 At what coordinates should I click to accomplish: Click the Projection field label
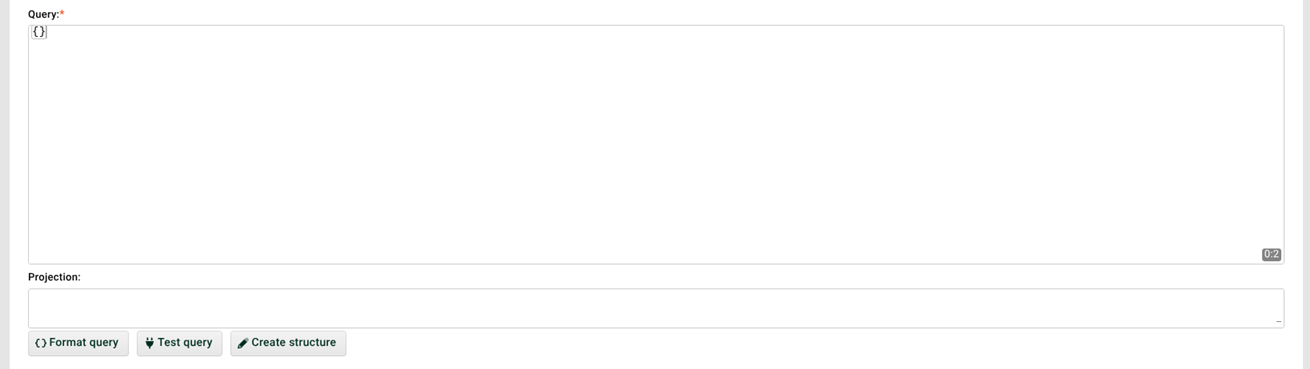[54, 277]
